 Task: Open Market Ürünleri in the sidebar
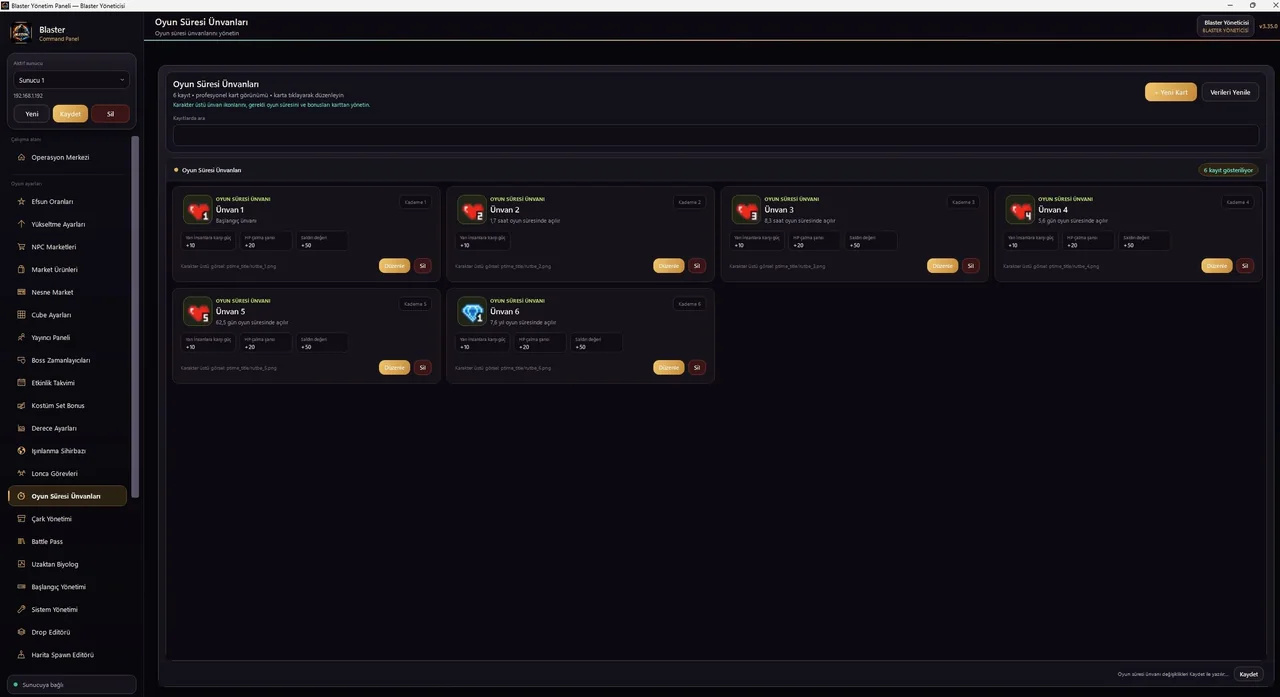coord(68,270)
